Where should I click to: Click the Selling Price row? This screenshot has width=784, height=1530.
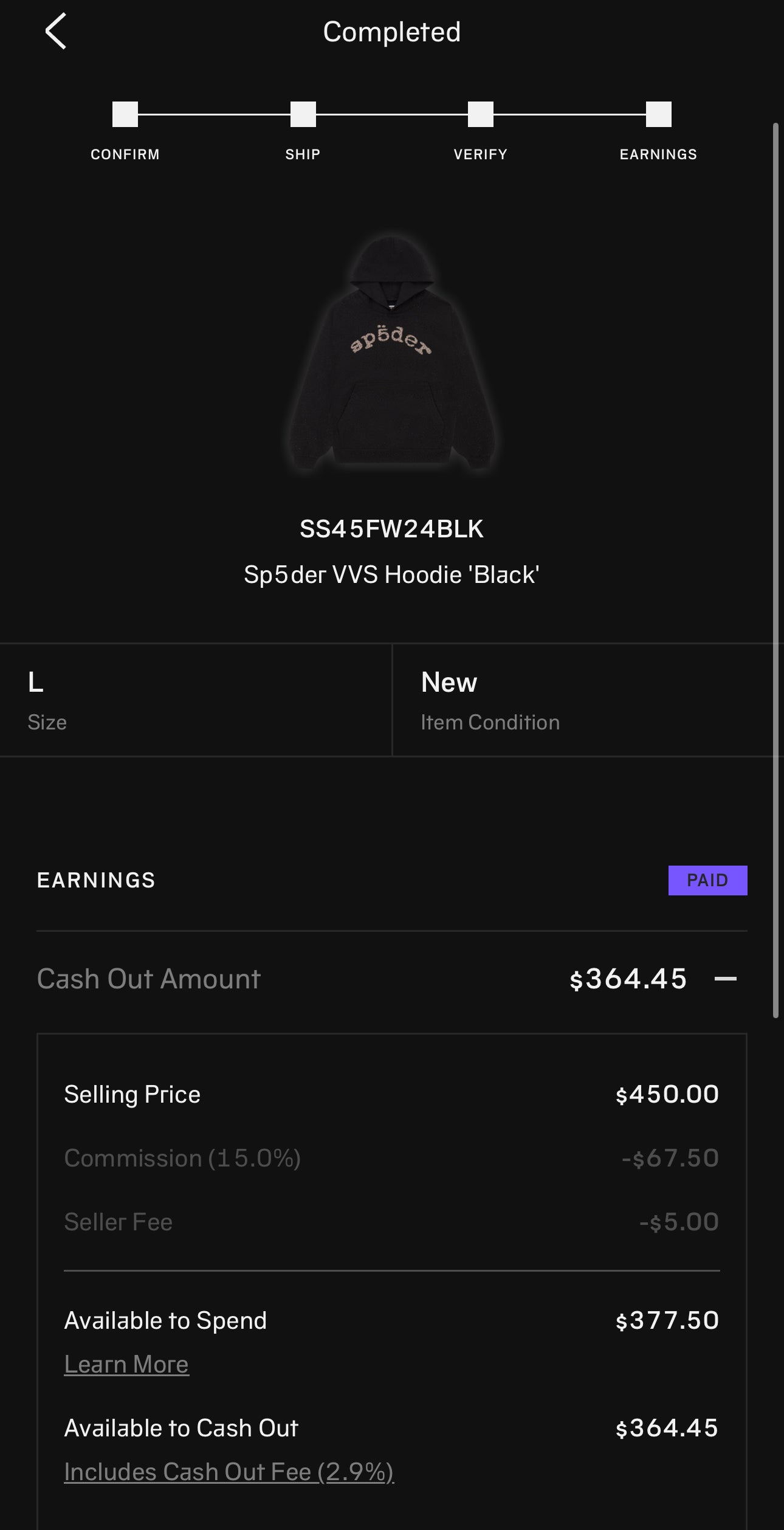pyautogui.click(x=392, y=1094)
